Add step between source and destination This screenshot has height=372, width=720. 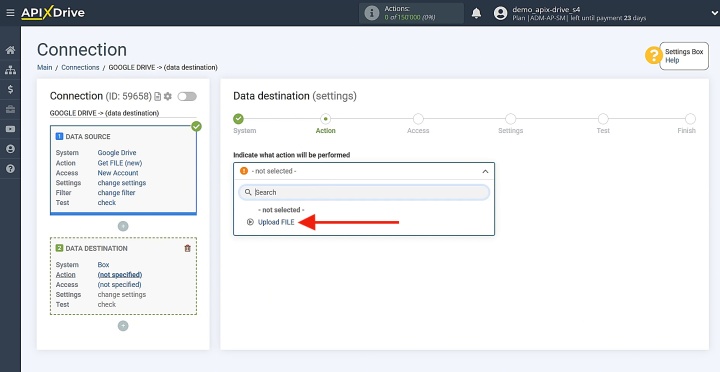(123, 226)
